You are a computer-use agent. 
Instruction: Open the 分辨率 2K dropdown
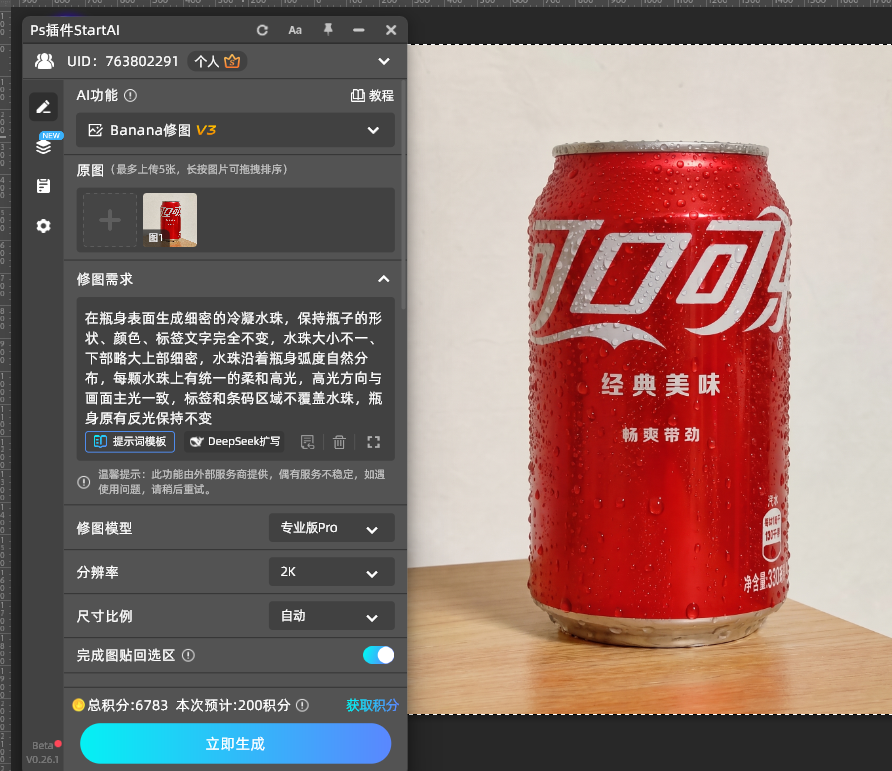(x=332, y=572)
